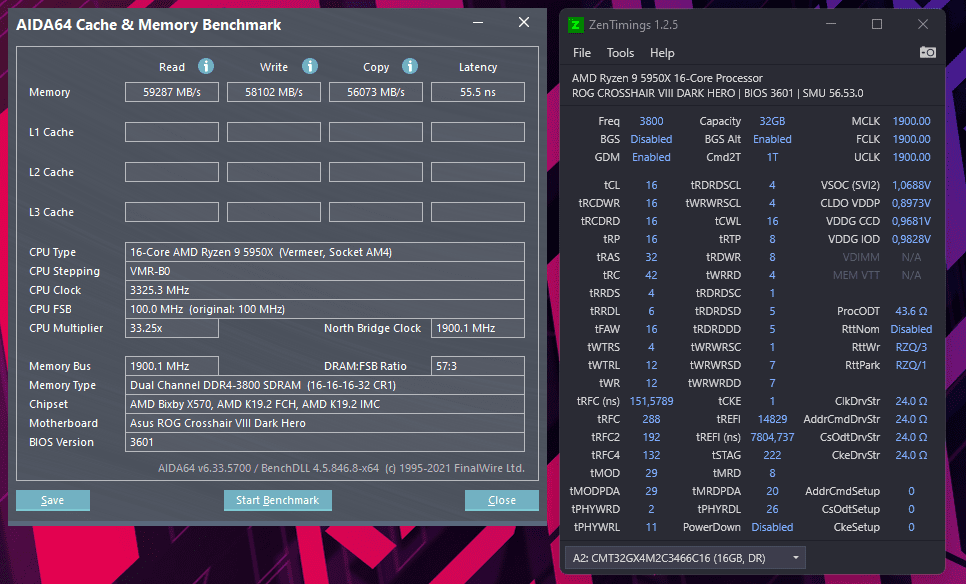Click the Memory Copy value 56073 MB/s
966x584 pixels.
376,92
